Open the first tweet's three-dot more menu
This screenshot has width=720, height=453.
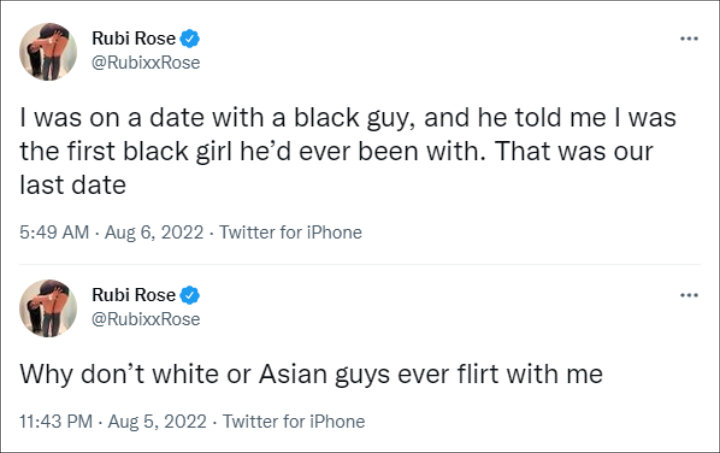pyautogui.click(x=689, y=39)
